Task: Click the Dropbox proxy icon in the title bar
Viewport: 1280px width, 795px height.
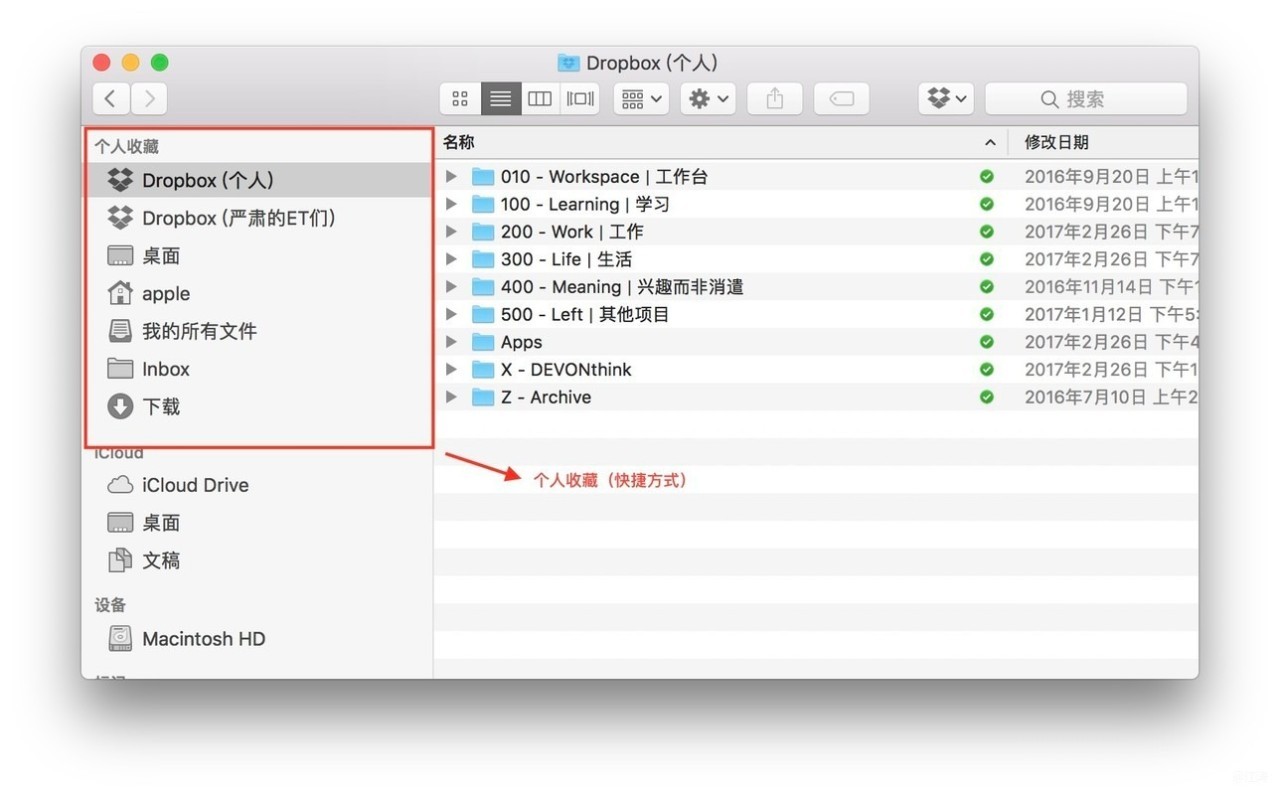Action: pyautogui.click(x=569, y=63)
